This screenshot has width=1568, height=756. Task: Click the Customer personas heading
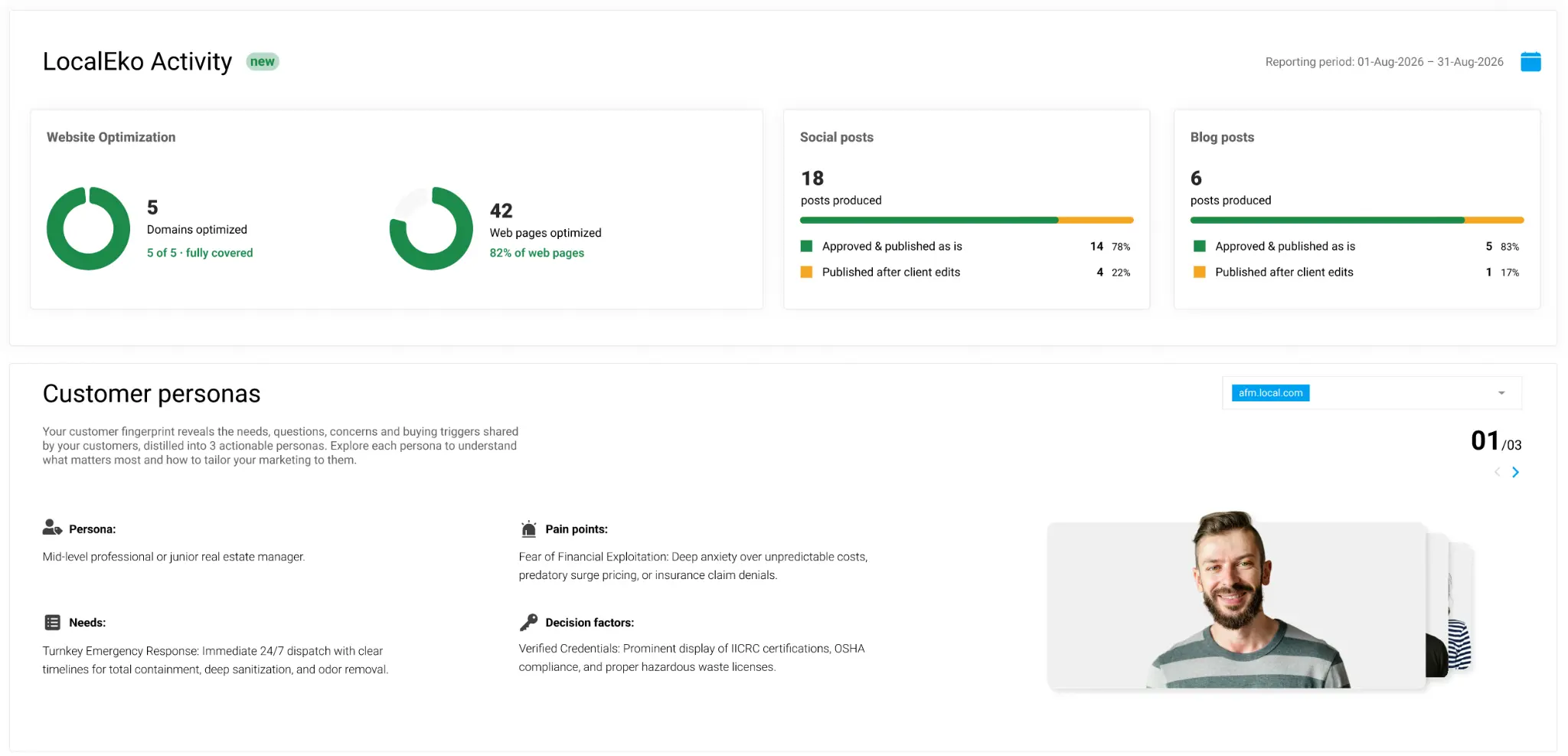(152, 394)
